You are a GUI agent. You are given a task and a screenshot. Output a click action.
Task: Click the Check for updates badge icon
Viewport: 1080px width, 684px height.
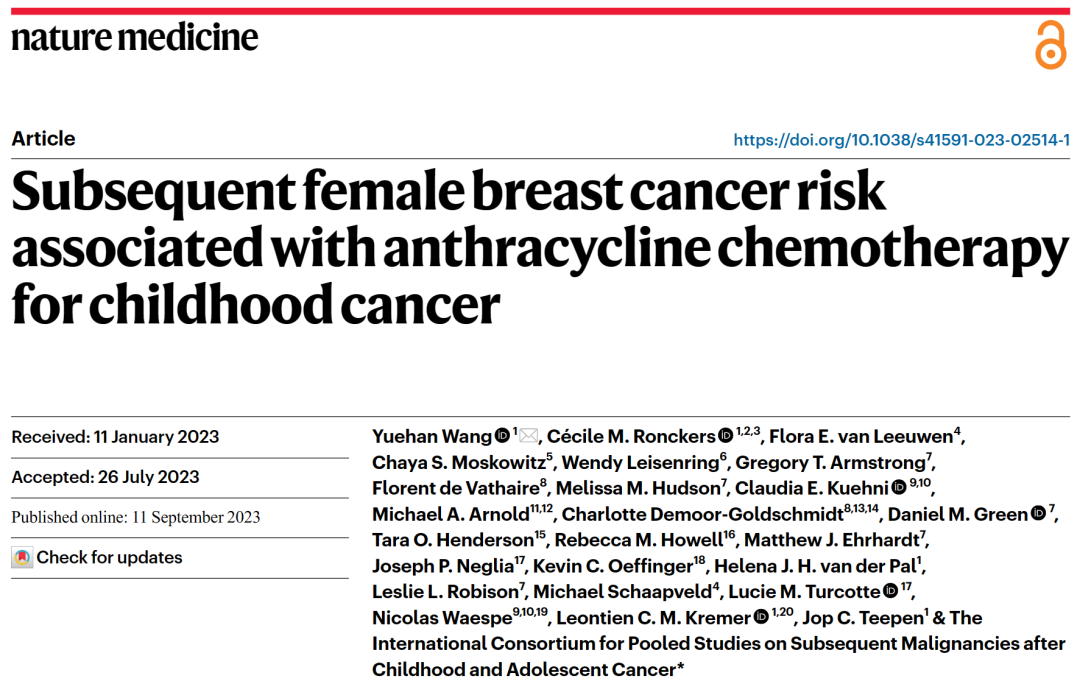coord(22,557)
